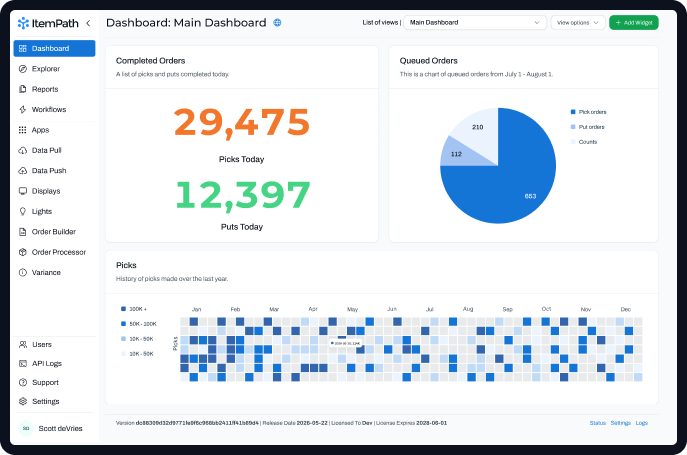Go to the API Logs label
This screenshot has width=687, height=455.
tap(47, 363)
